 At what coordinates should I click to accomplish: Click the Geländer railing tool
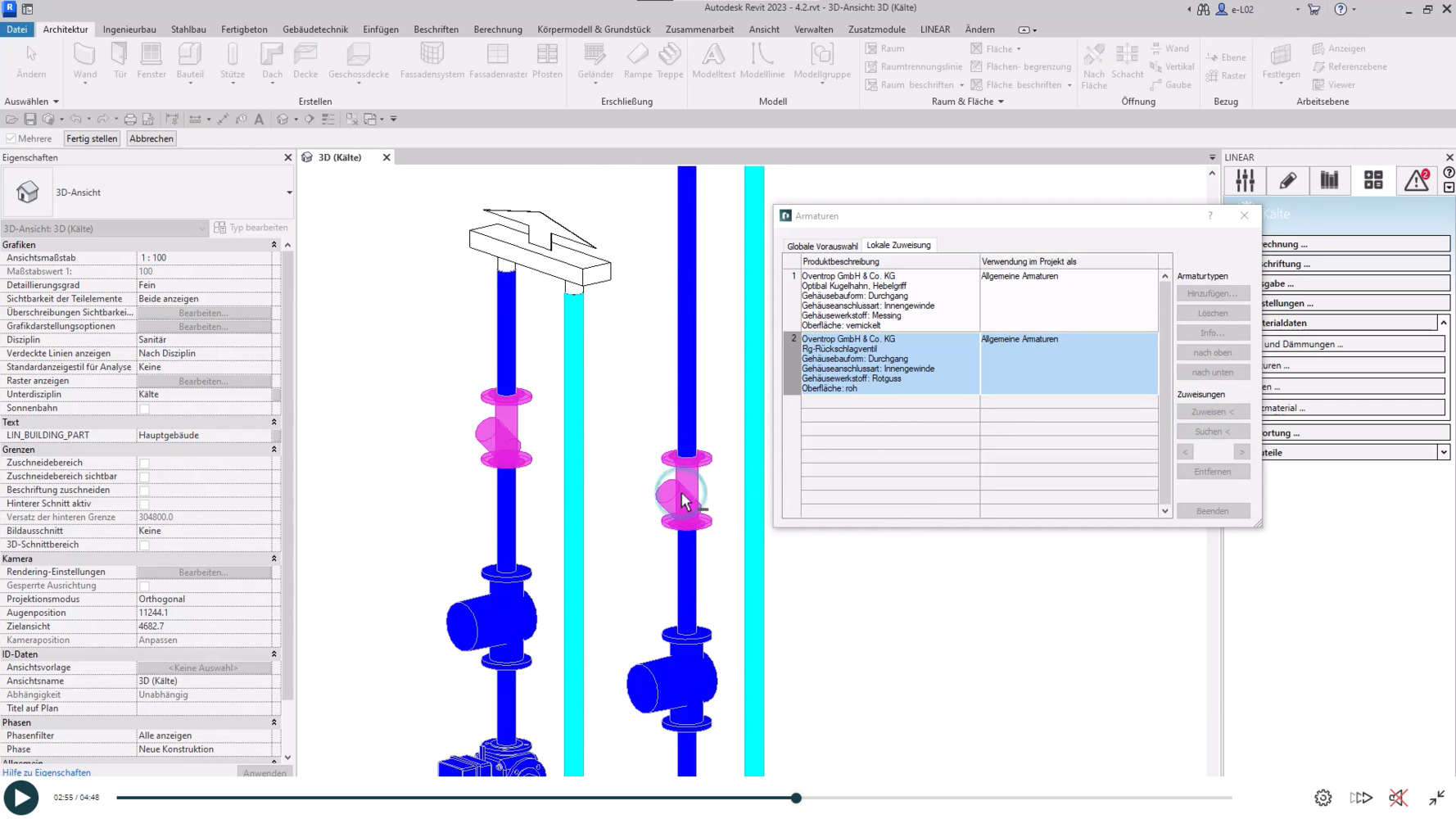tap(595, 61)
